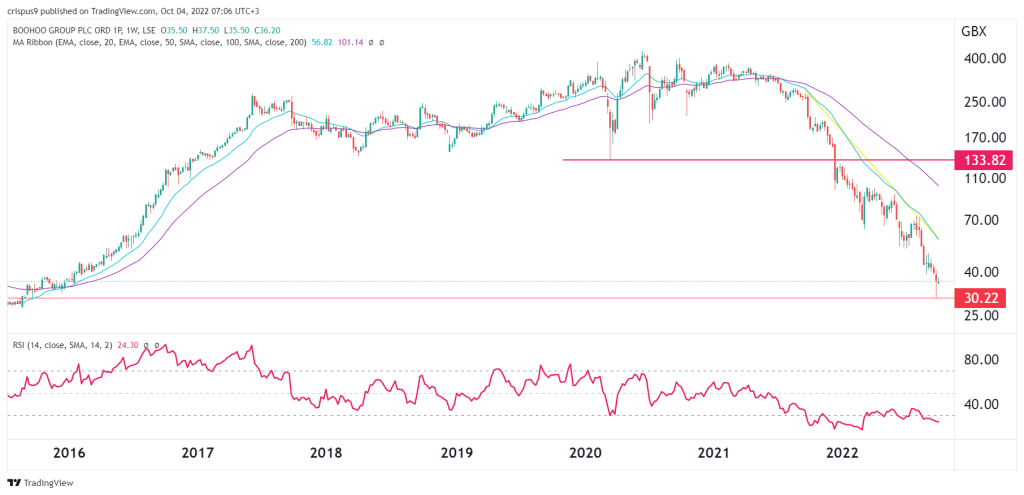Click the 2020 year label on time axis
The image size is (1024, 495).
584,453
